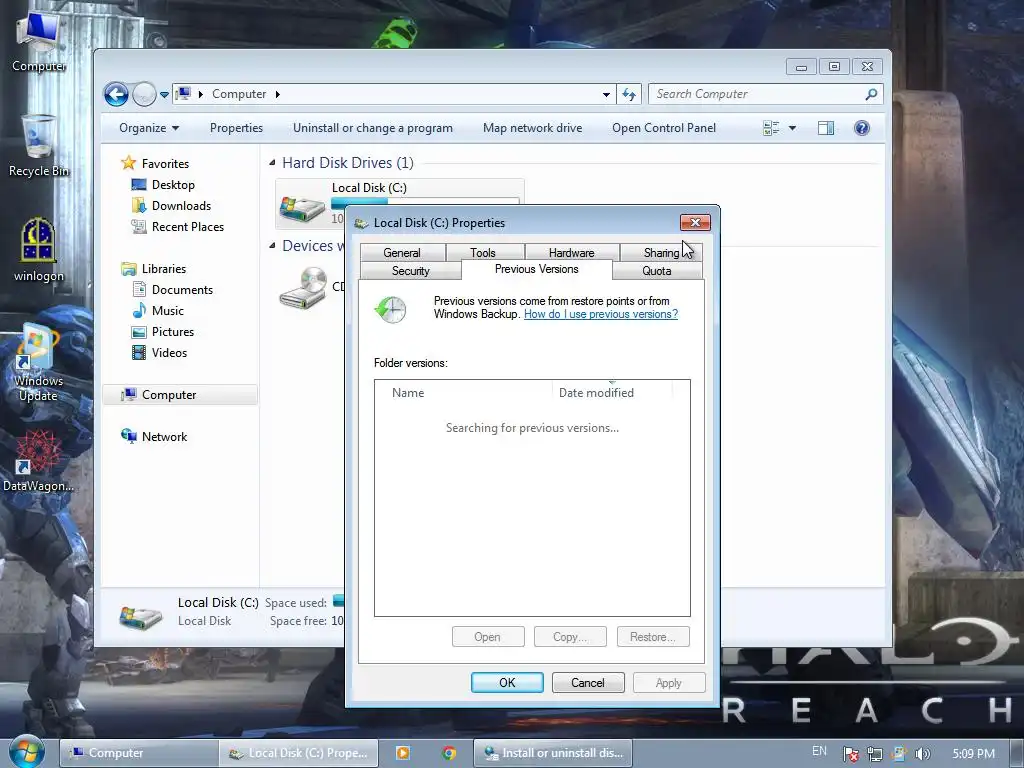The image size is (1024, 768).
Task: Click the Date modified column header
Action: 612,392
